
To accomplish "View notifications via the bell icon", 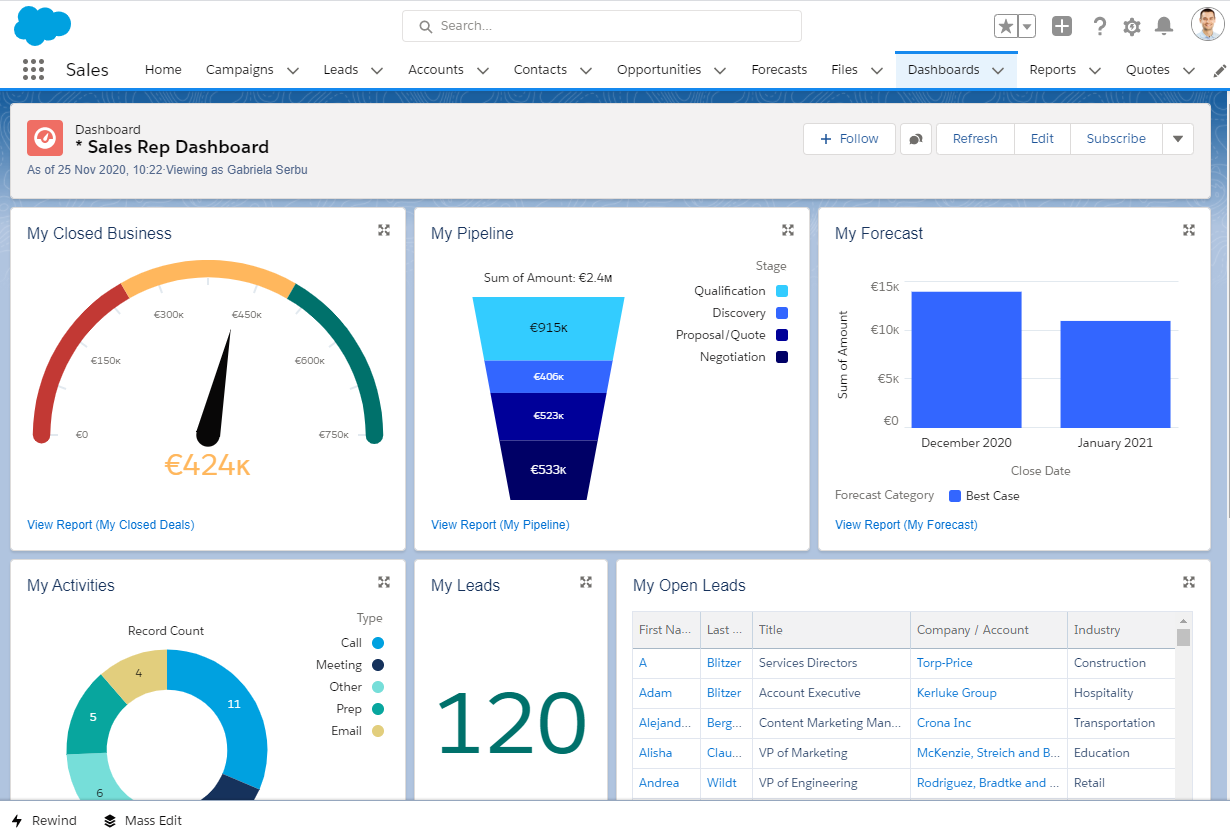I will pos(1163,26).
